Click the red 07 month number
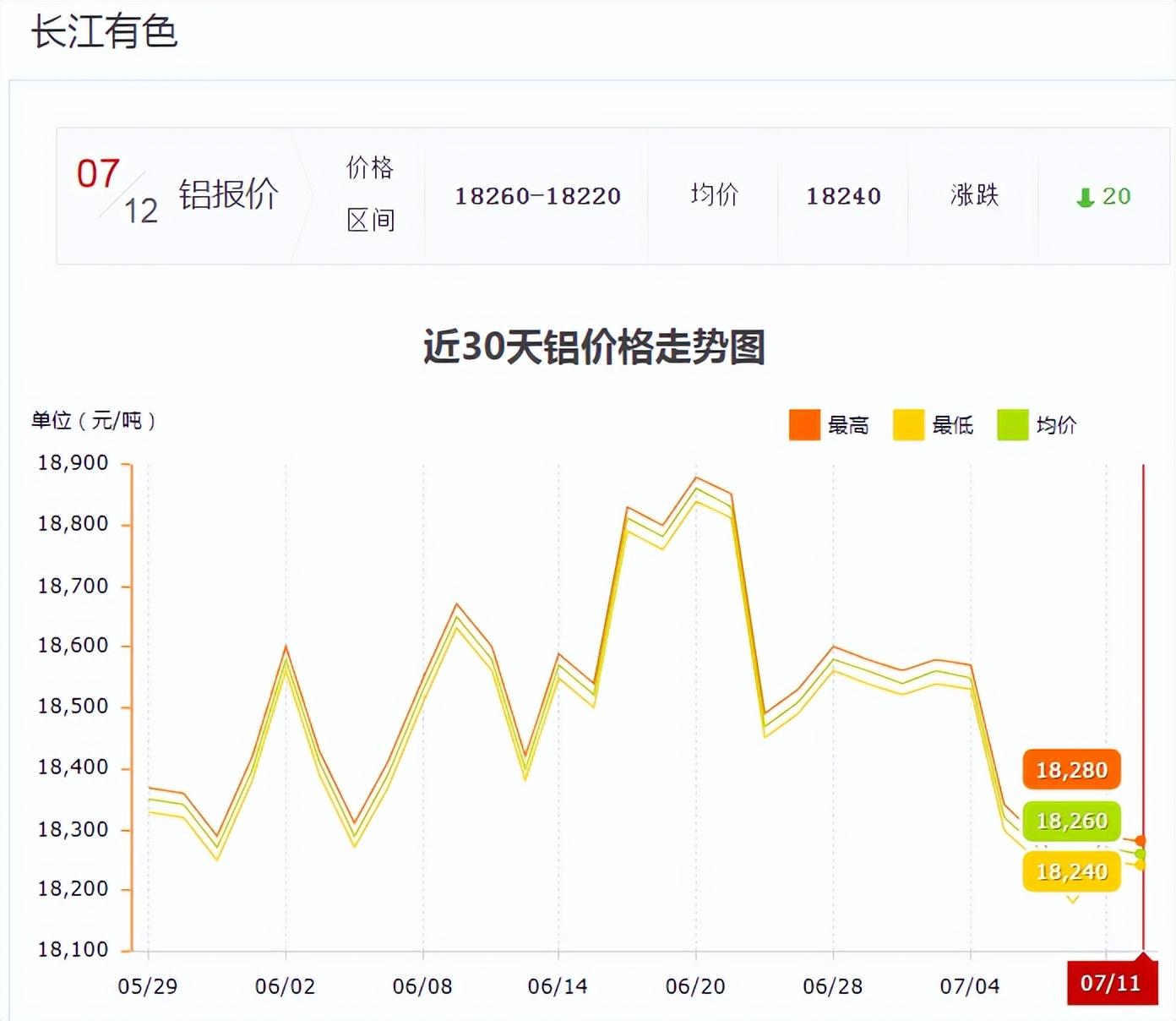The image size is (1176, 1021). click(98, 174)
